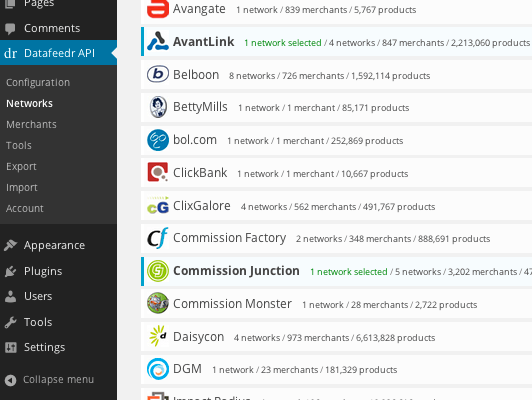
Task: Open Datafeedr Tools submenu item
Action: click(x=19, y=146)
